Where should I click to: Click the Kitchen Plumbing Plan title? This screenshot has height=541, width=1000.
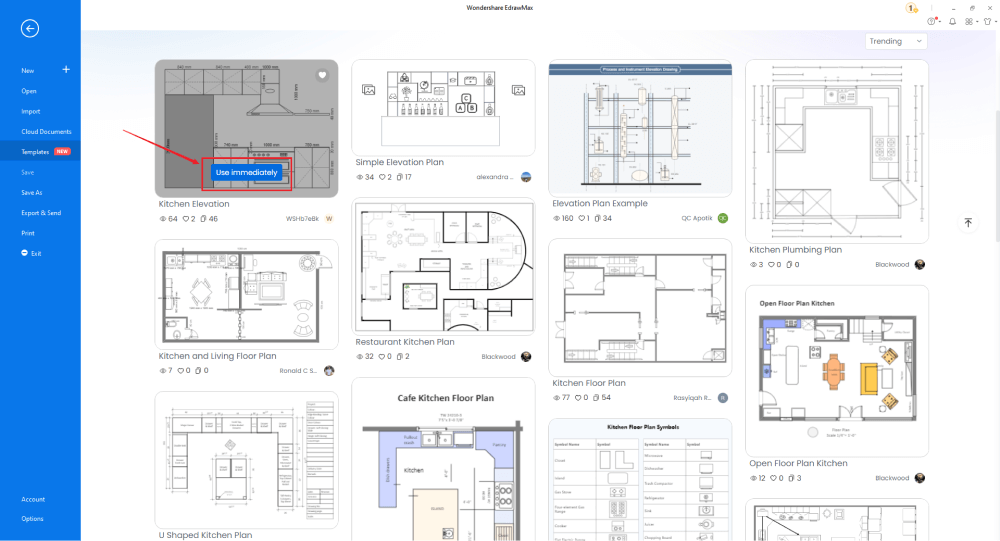tap(795, 250)
